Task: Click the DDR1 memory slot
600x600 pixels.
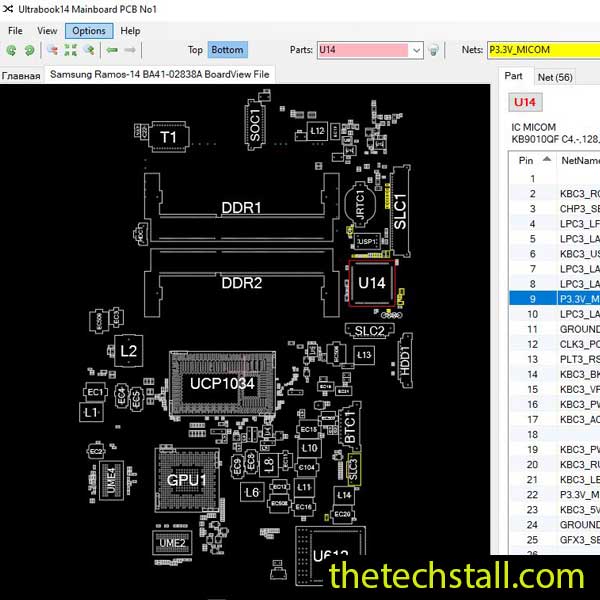Action: [x=241, y=208]
